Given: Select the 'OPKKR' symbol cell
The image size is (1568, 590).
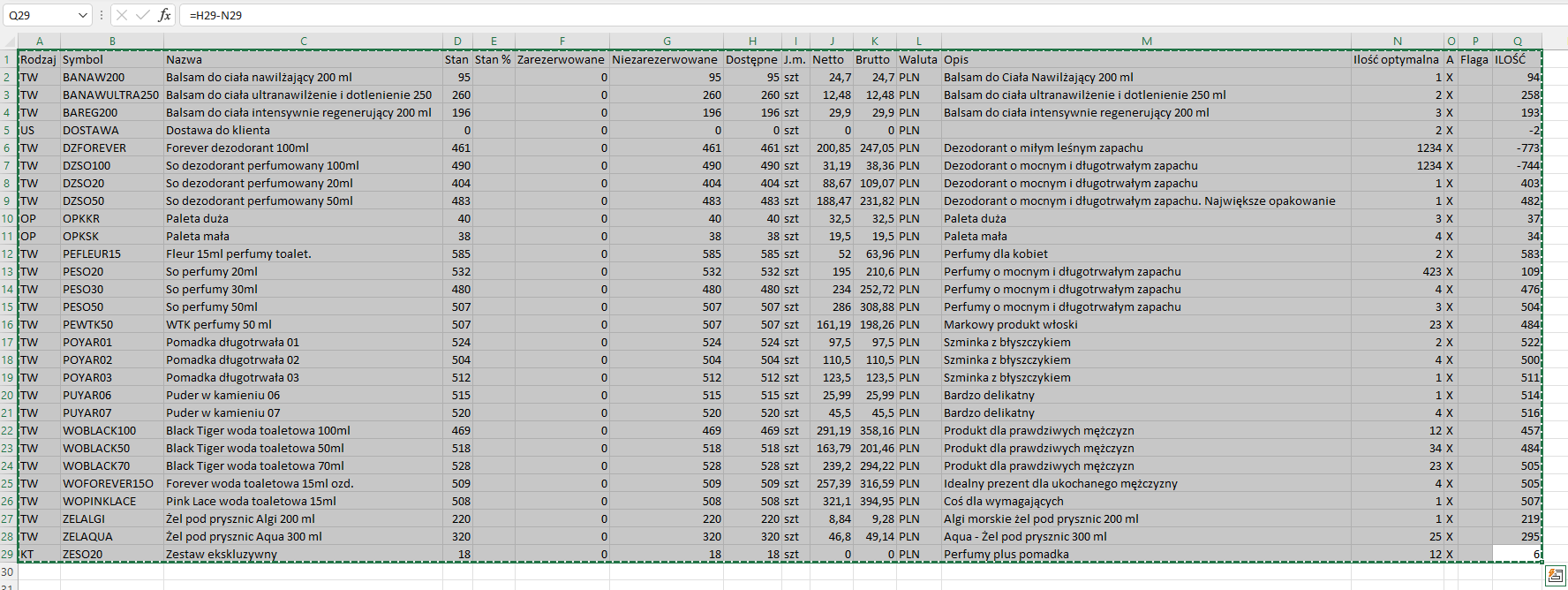Looking at the screenshot, I should tap(112, 218).
